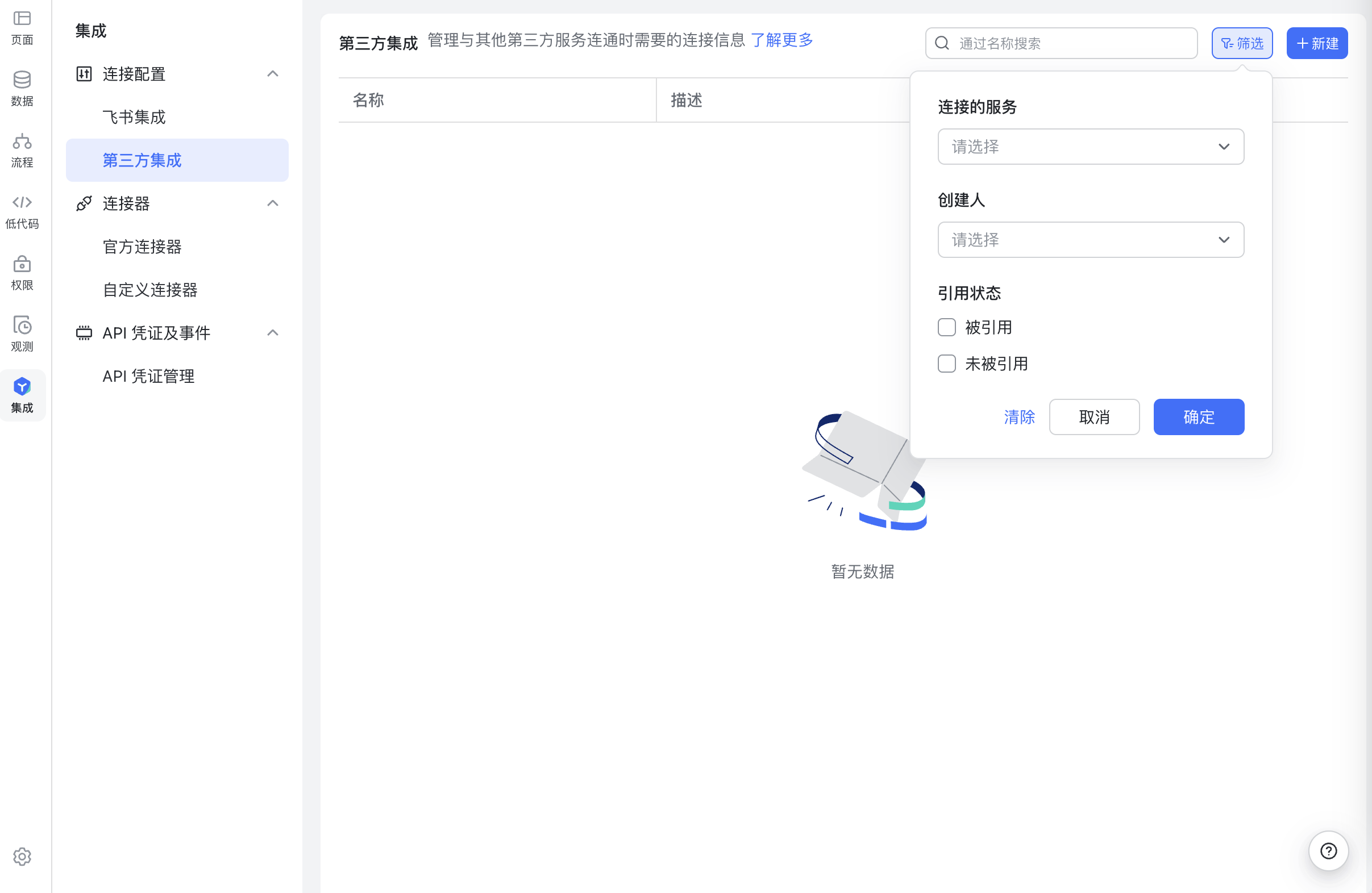The height and width of the screenshot is (893, 1372).
Task: Select 官方连接器 menu item
Action: 142,247
